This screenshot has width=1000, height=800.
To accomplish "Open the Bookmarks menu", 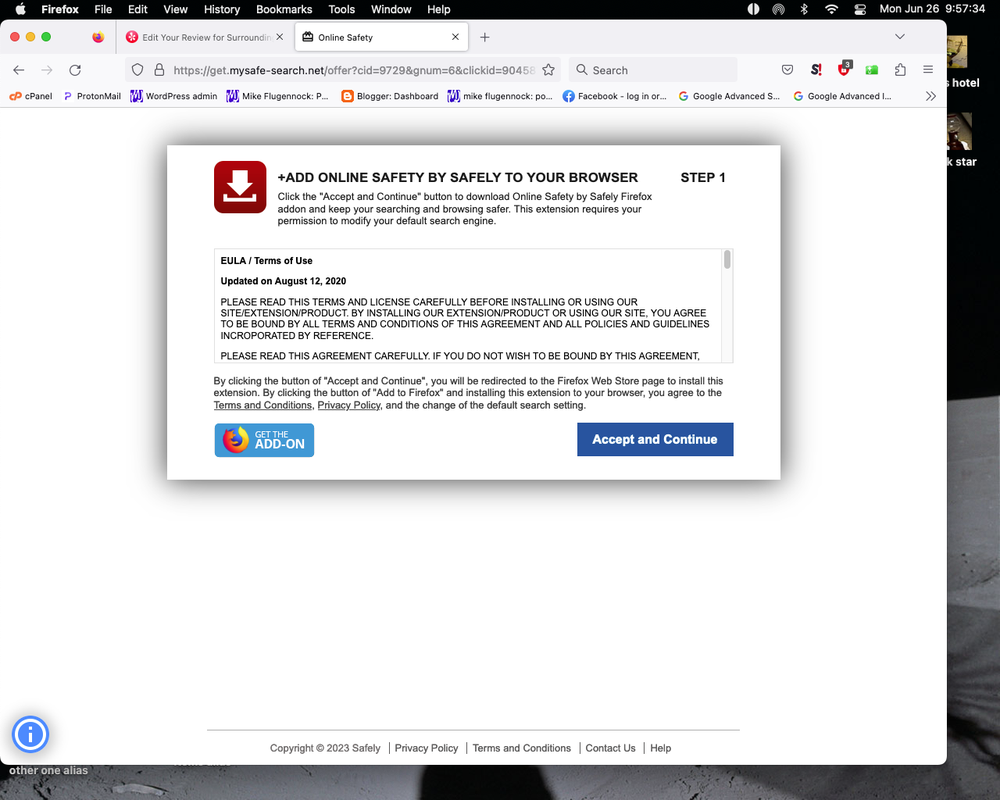I will point(283,9).
